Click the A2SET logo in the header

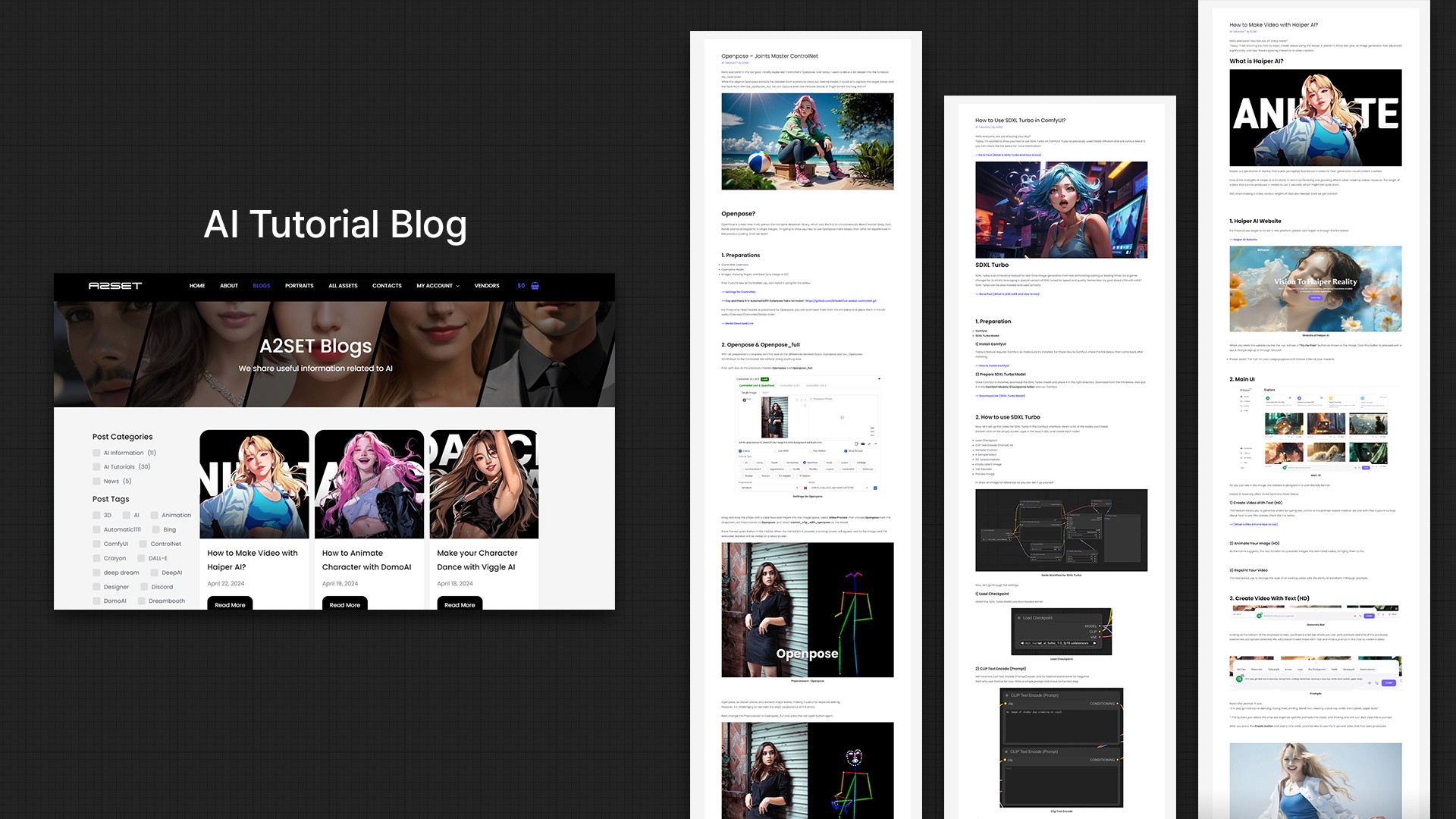tap(115, 286)
